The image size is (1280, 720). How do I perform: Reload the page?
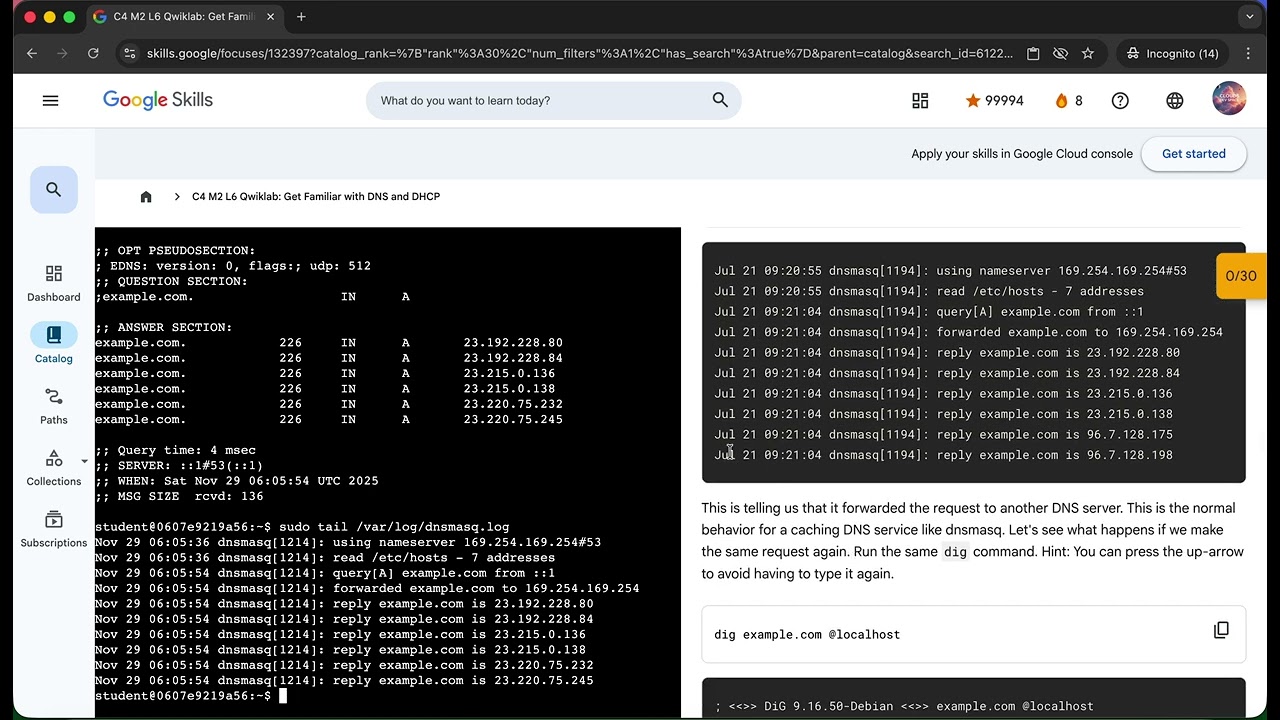(x=93, y=53)
